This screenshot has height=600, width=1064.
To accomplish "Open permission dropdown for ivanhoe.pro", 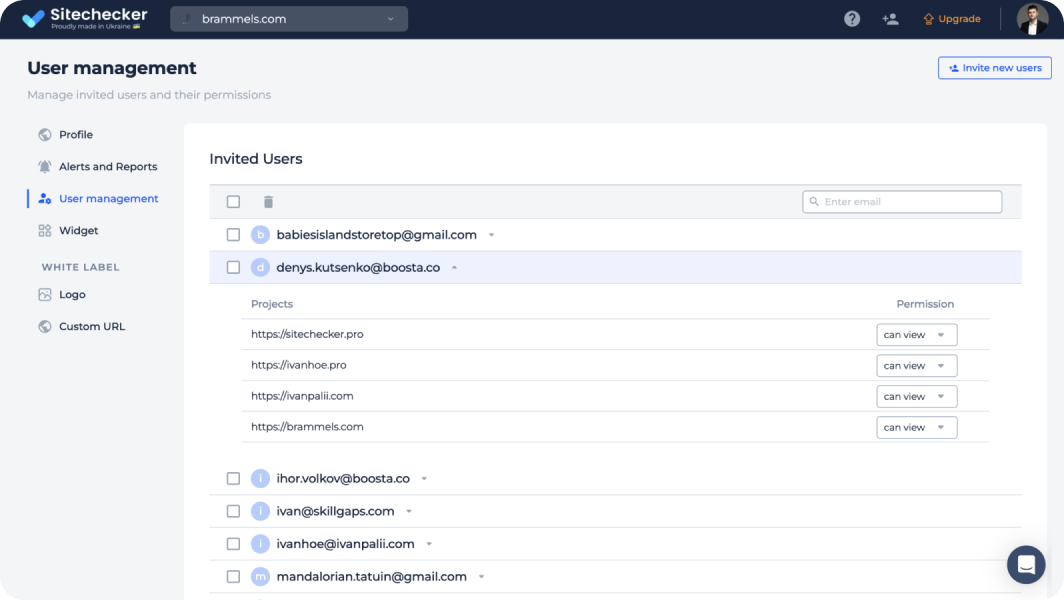I will pos(917,365).
